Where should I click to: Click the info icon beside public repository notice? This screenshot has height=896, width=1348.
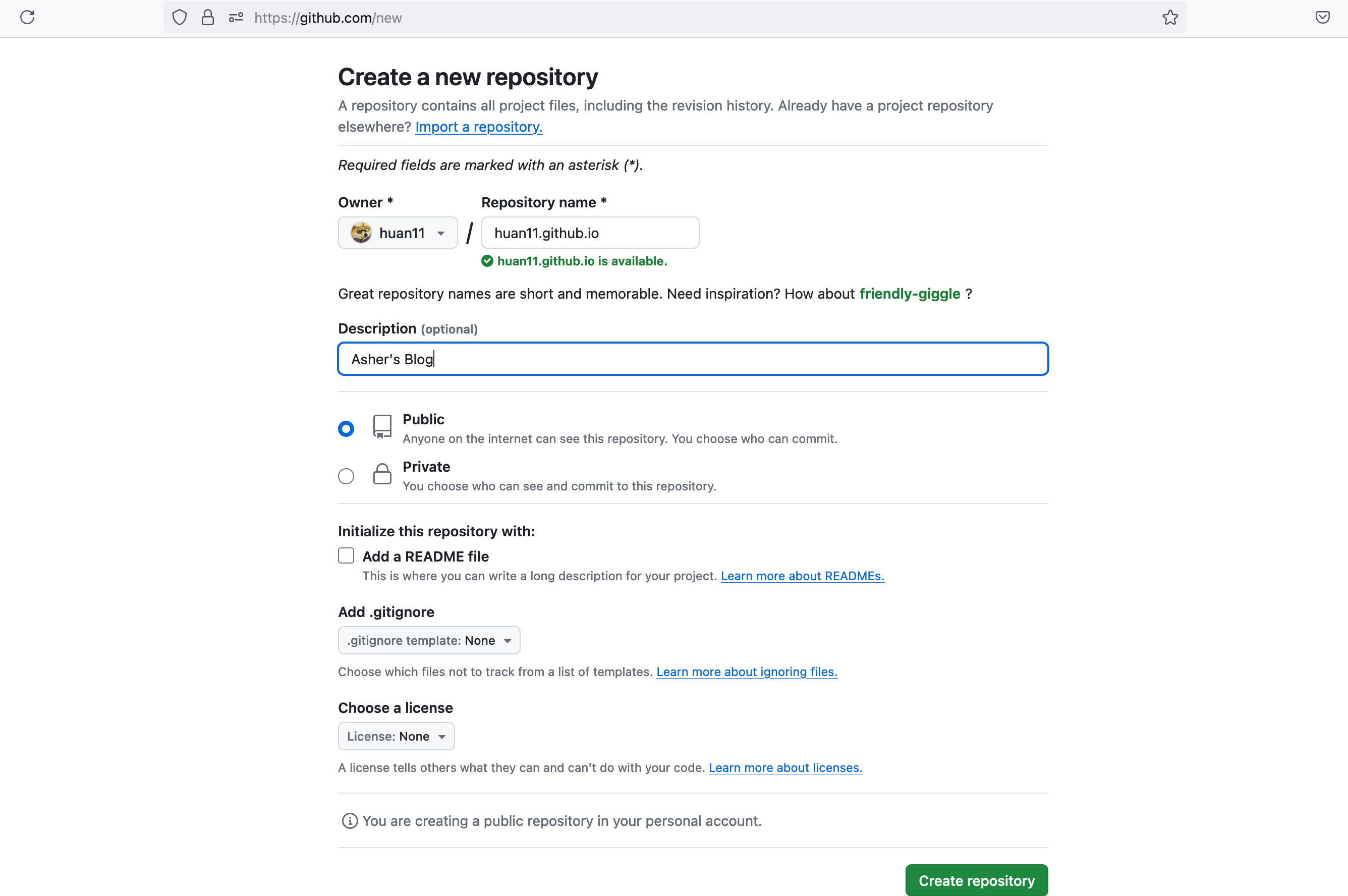coord(350,821)
